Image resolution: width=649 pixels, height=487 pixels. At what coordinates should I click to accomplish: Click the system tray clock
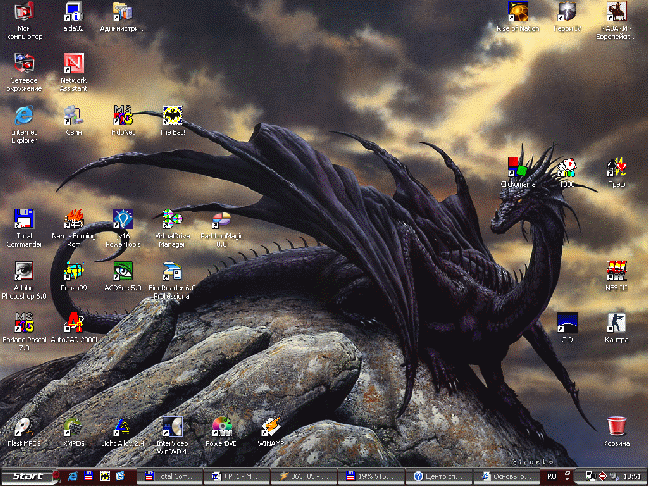[x=632, y=477]
